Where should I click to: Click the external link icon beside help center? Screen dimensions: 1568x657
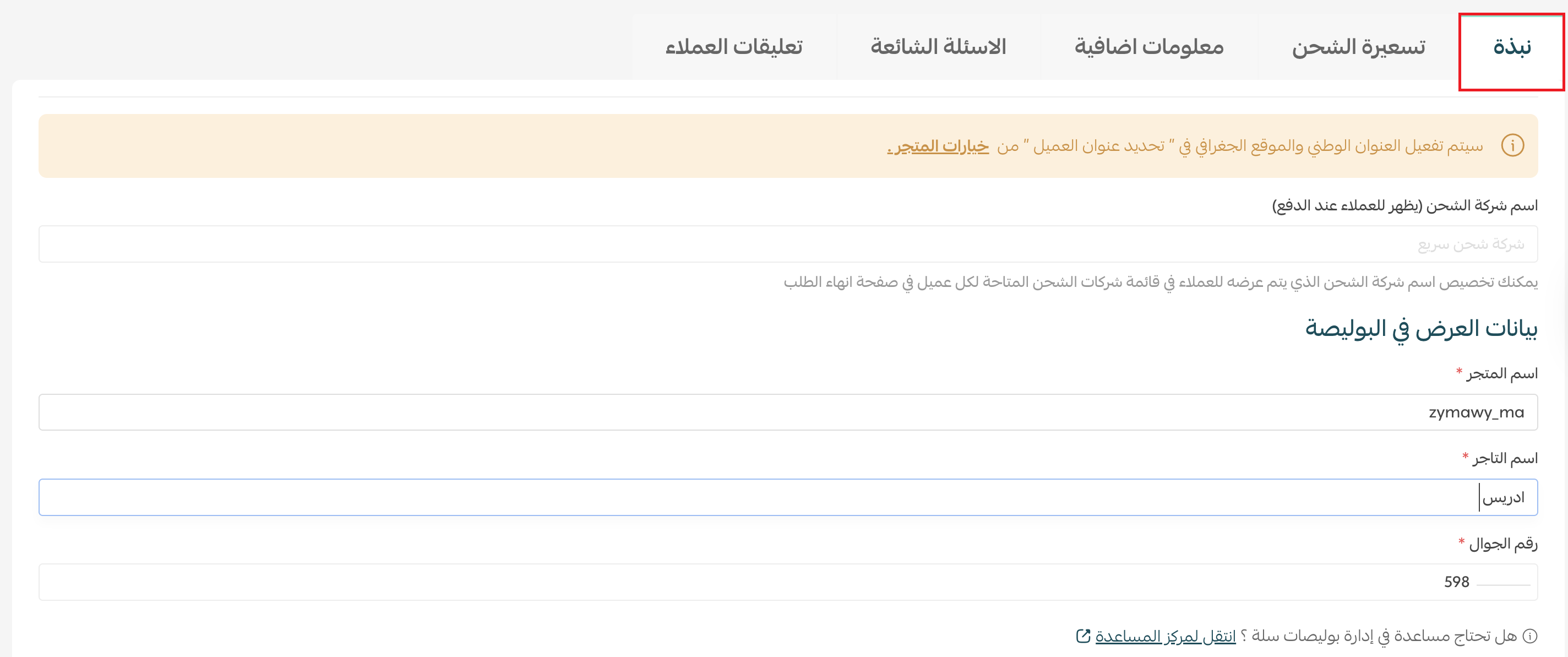click(1083, 636)
